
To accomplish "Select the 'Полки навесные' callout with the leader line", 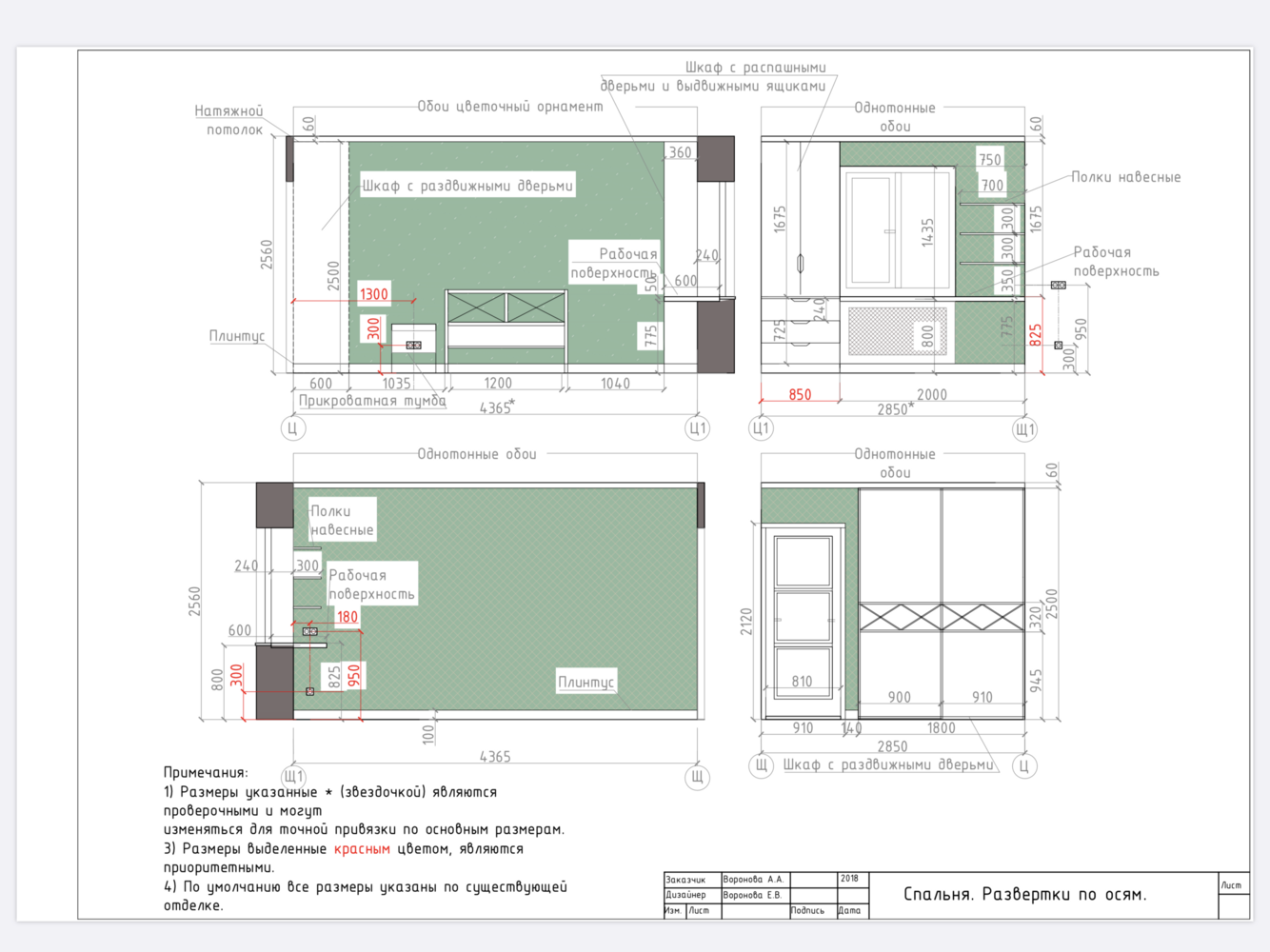I will tap(1125, 177).
